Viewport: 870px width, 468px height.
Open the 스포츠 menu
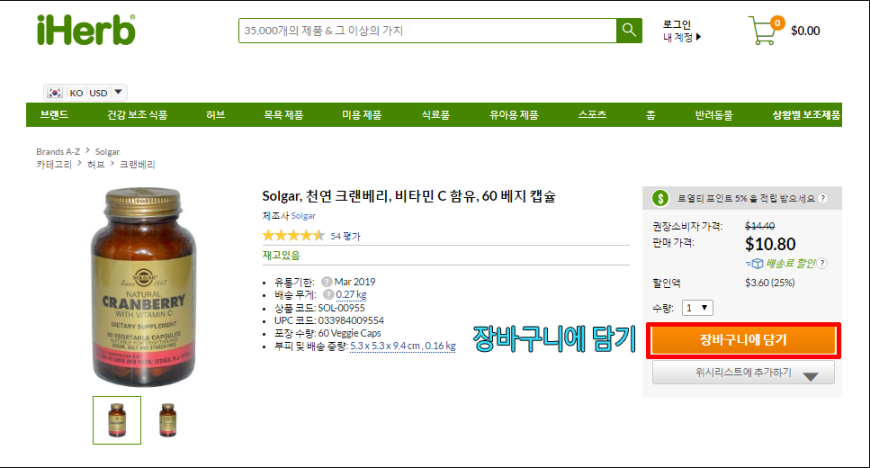(592, 115)
